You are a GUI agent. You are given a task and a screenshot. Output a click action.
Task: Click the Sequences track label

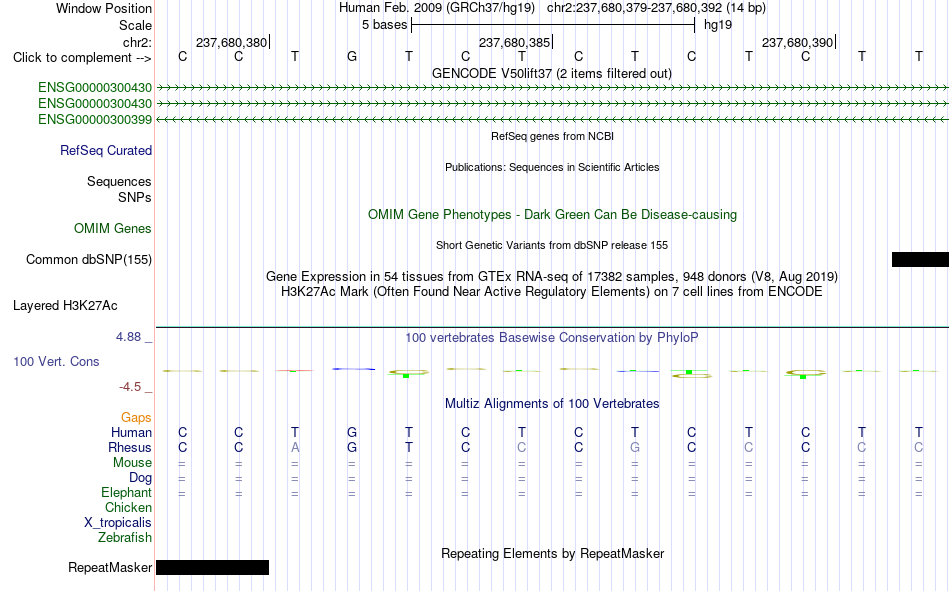[x=119, y=181]
